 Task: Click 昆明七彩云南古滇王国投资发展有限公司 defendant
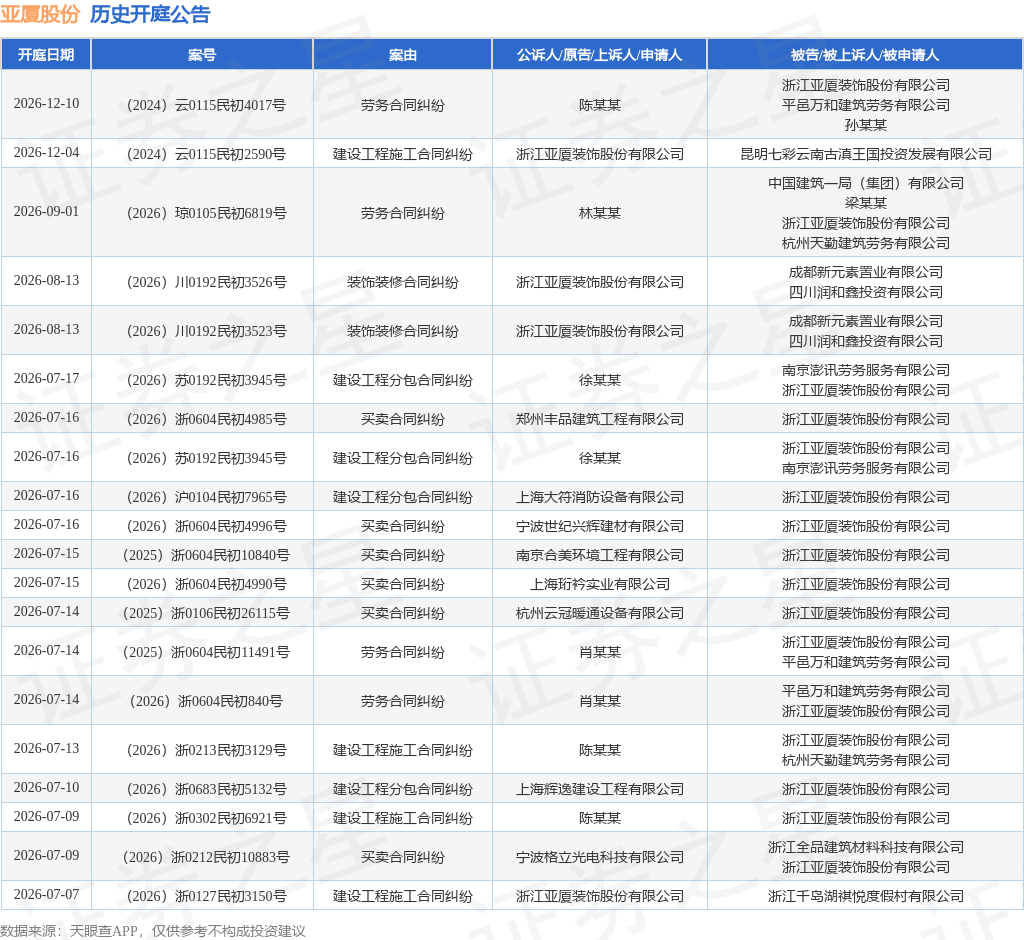pyautogui.click(x=865, y=154)
